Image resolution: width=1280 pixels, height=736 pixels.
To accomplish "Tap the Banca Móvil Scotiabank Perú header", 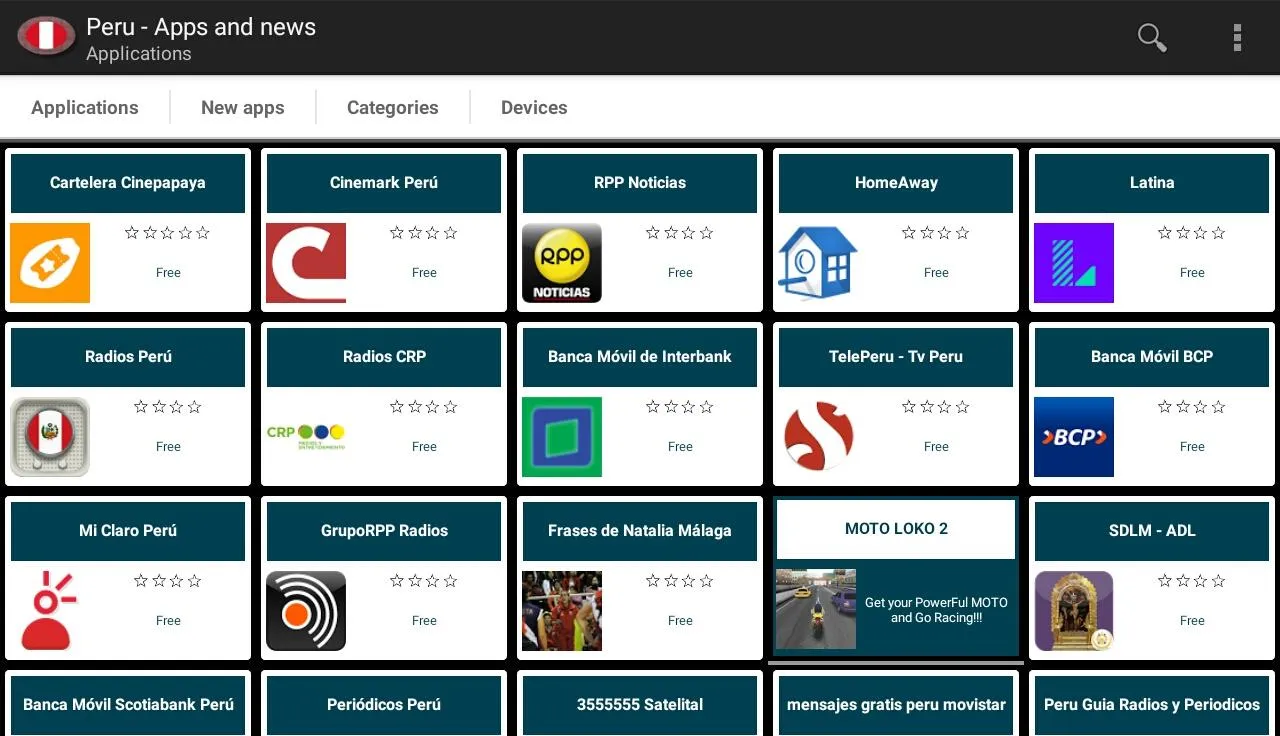I will (x=128, y=705).
